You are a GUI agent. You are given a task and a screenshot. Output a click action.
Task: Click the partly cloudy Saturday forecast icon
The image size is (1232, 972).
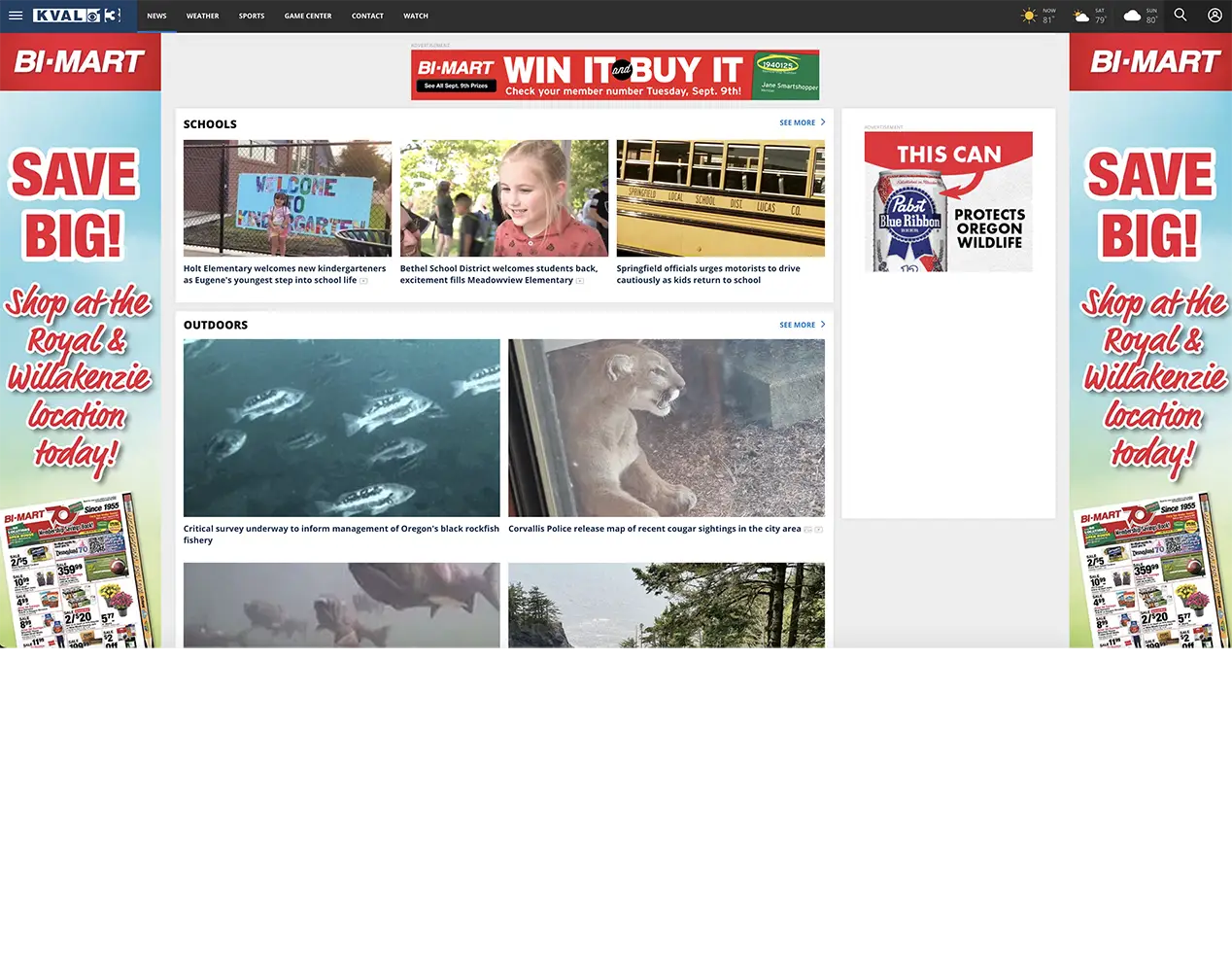1080,16
